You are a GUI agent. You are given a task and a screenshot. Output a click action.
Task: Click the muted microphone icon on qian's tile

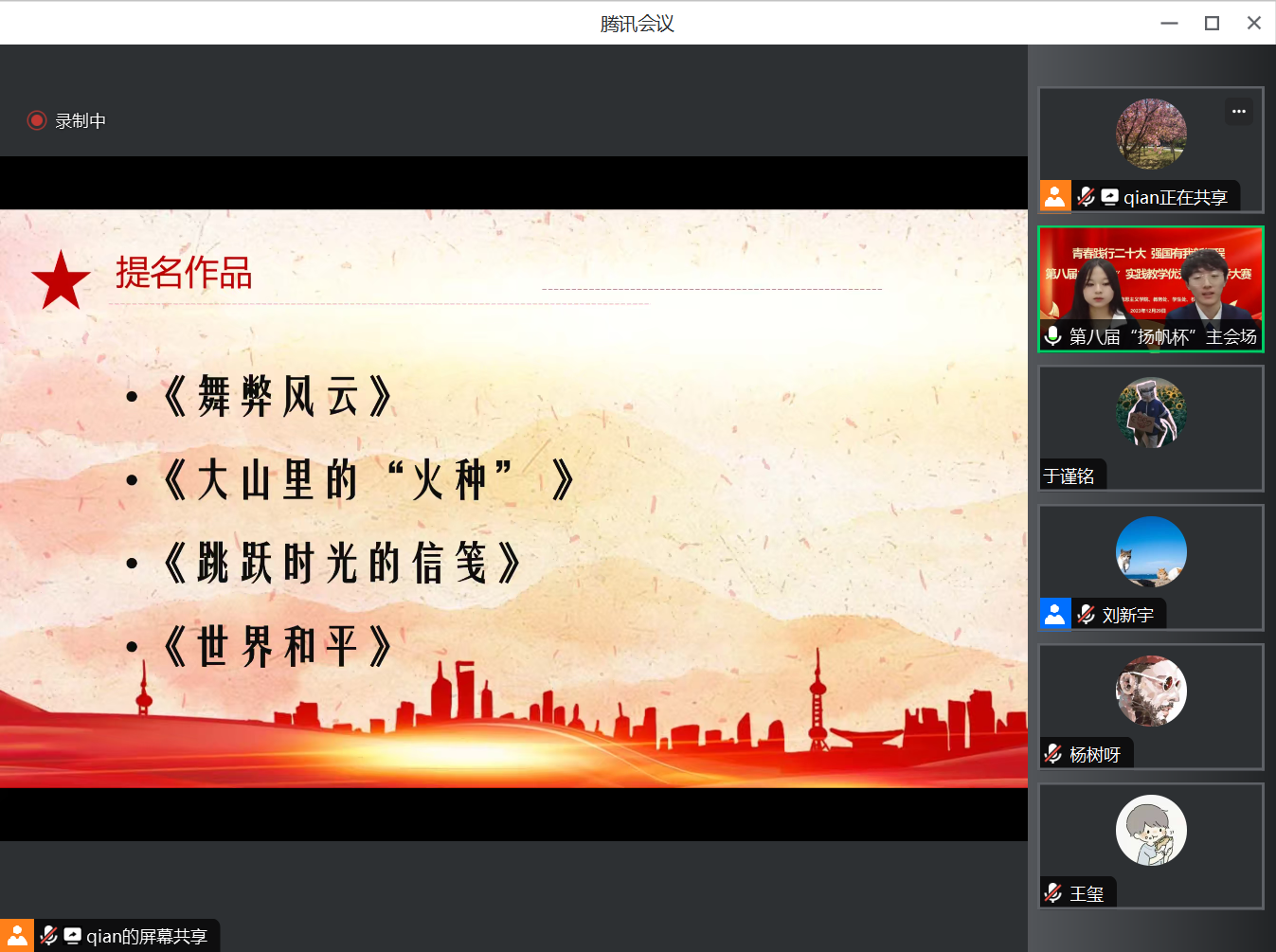[x=1086, y=196]
